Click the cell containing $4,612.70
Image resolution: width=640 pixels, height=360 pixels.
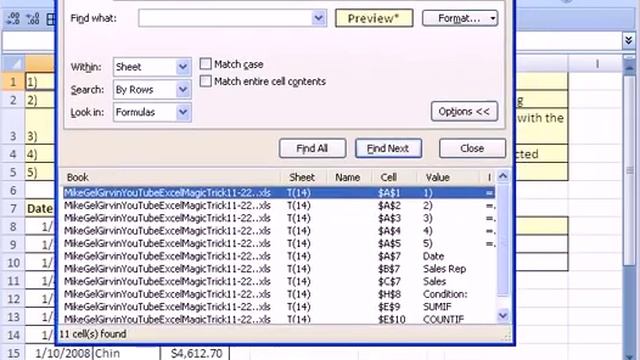click(195, 353)
